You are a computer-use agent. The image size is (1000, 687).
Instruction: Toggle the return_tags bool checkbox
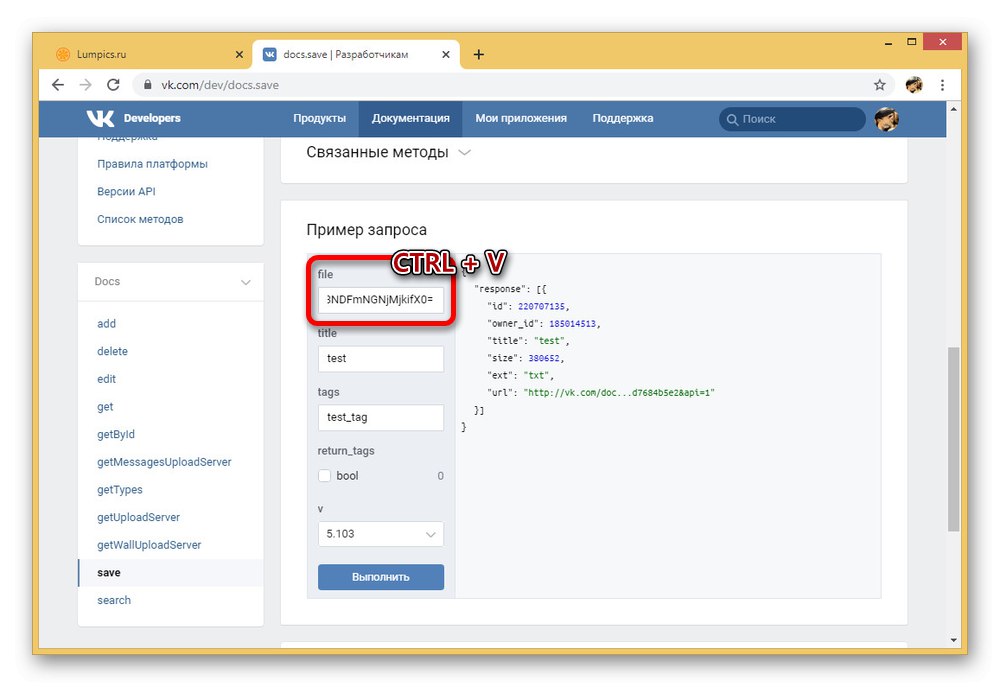(325, 476)
